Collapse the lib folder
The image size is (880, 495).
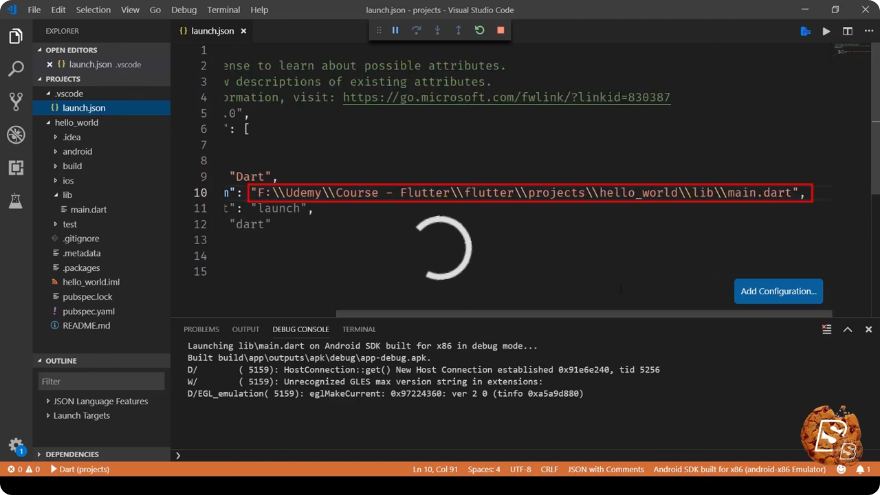point(67,195)
